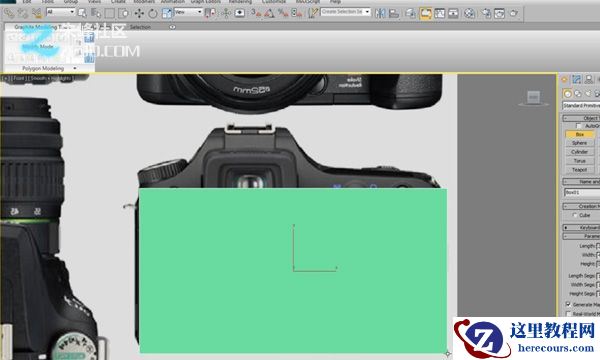Open the Graph Editors menu
This screenshot has height=360, width=600.
[x=205, y=2]
